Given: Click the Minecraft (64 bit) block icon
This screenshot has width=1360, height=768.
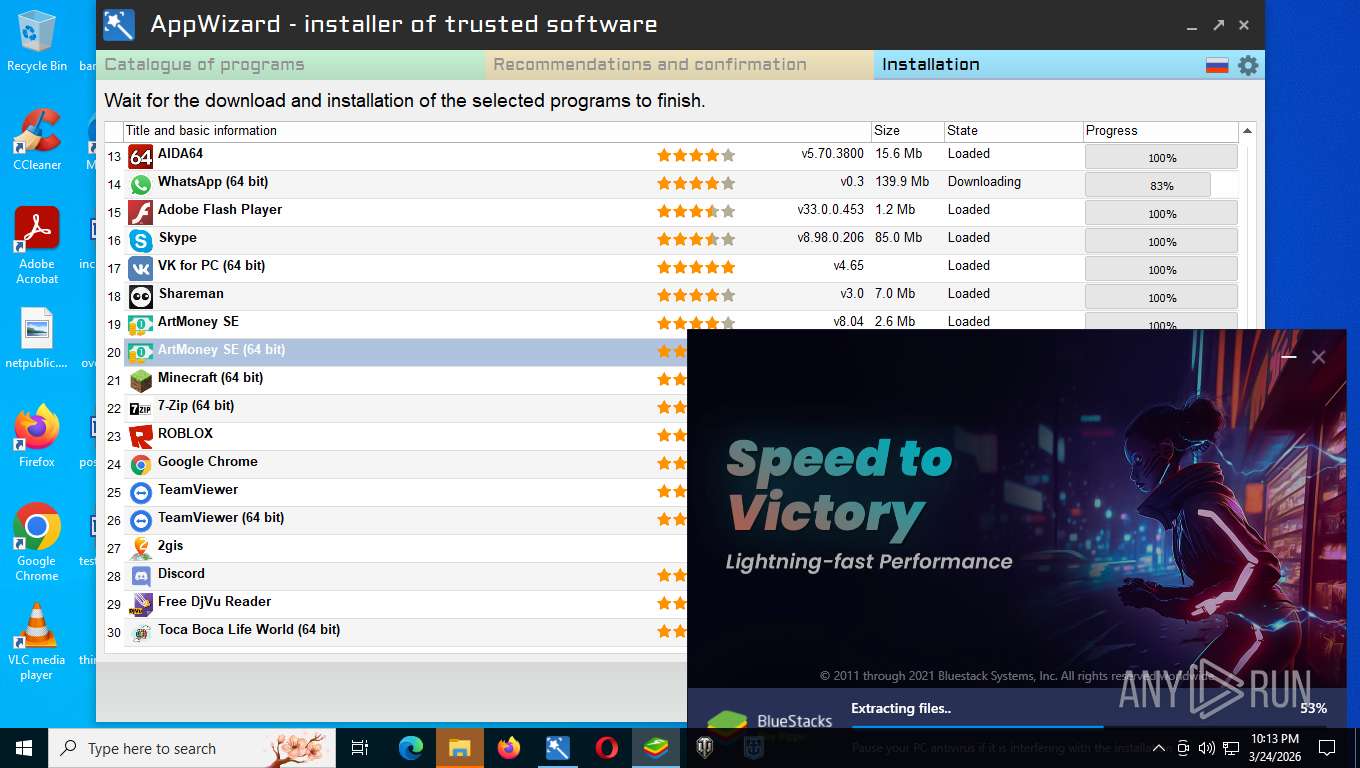Looking at the screenshot, I should (141, 380).
